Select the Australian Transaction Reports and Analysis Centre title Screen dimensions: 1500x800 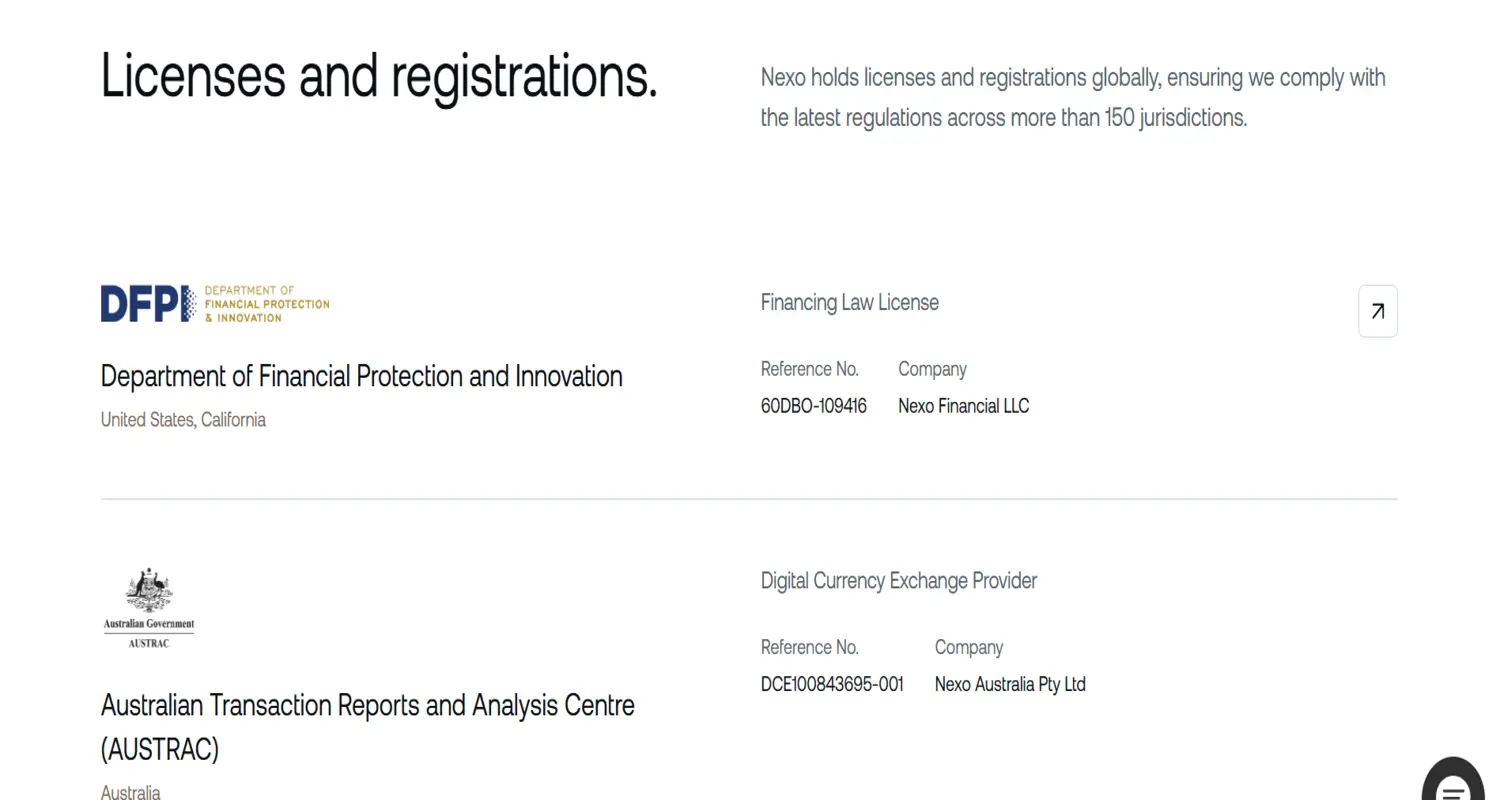click(x=367, y=706)
